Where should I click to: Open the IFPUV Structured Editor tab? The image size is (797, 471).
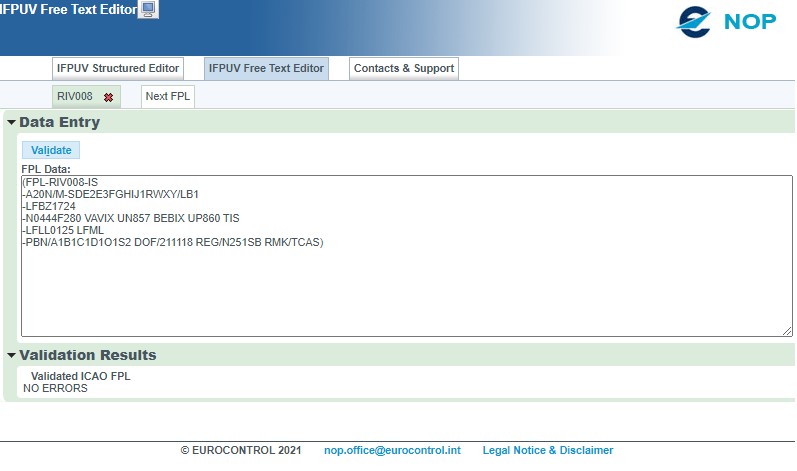(118, 69)
